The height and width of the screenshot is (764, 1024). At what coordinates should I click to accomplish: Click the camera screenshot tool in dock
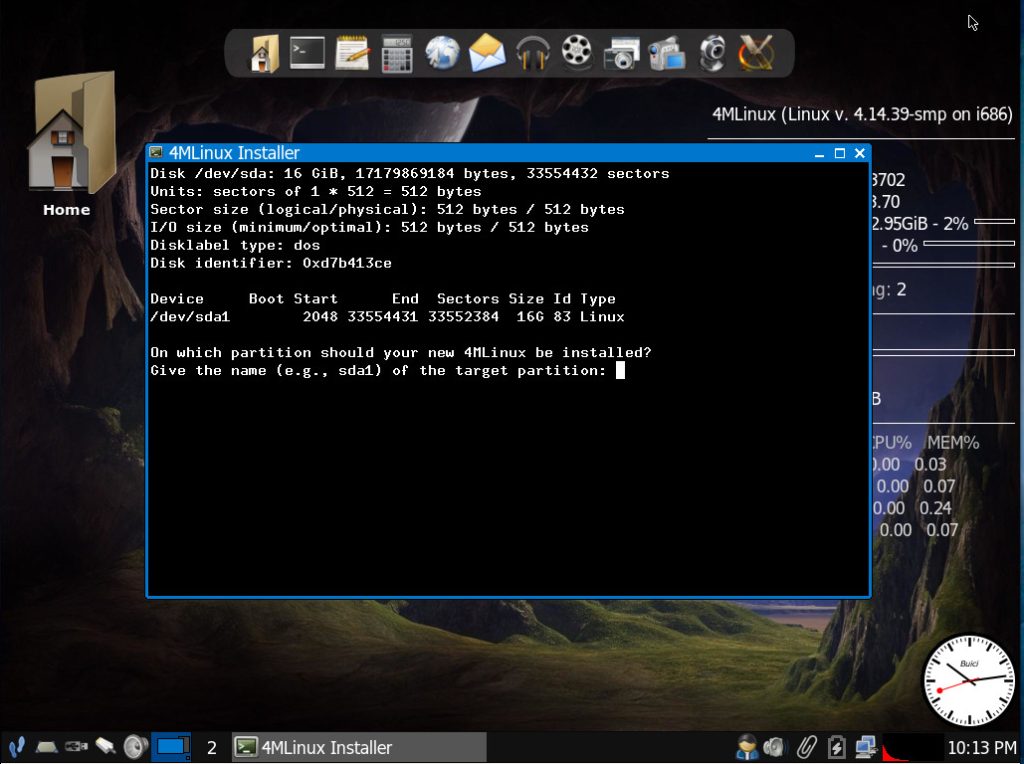(x=621, y=53)
